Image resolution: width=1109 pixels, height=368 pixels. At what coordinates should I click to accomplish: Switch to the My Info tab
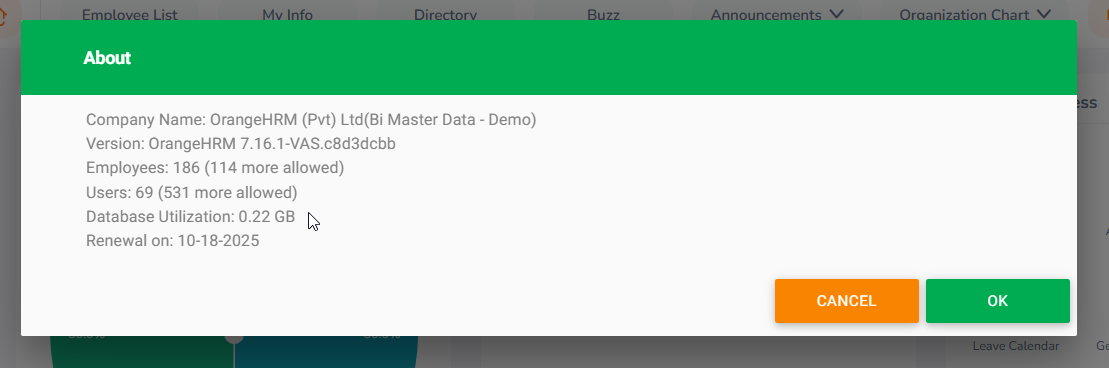click(x=287, y=15)
